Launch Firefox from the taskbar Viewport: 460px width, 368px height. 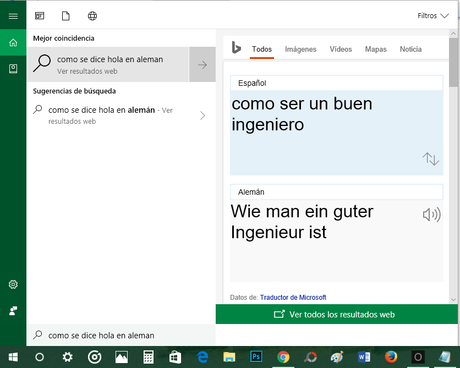391,357
